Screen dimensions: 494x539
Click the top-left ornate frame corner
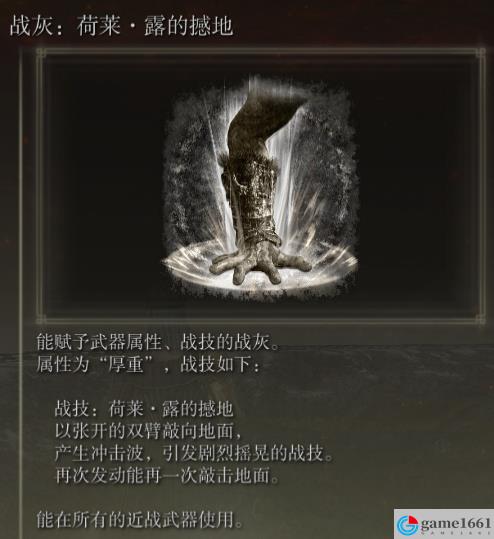click(x=41, y=53)
